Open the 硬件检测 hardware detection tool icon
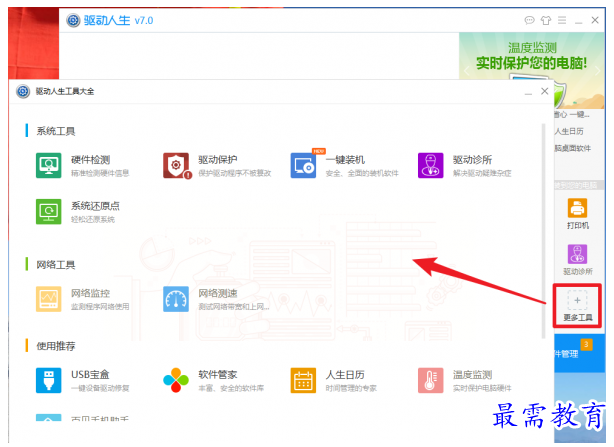The height and width of the screenshot is (447, 614). click(49, 166)
